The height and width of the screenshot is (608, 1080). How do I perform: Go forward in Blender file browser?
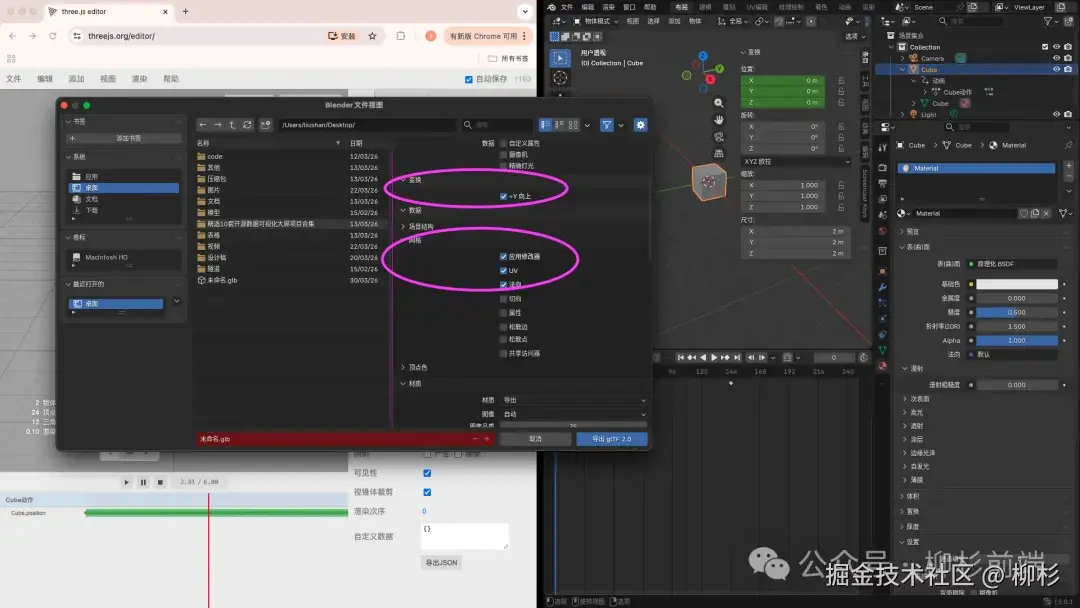pos(218,125)
